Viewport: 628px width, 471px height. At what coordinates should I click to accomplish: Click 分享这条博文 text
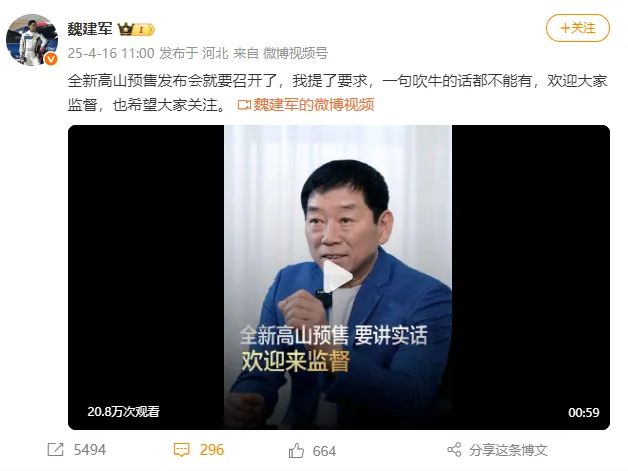[x=508, y=450]
